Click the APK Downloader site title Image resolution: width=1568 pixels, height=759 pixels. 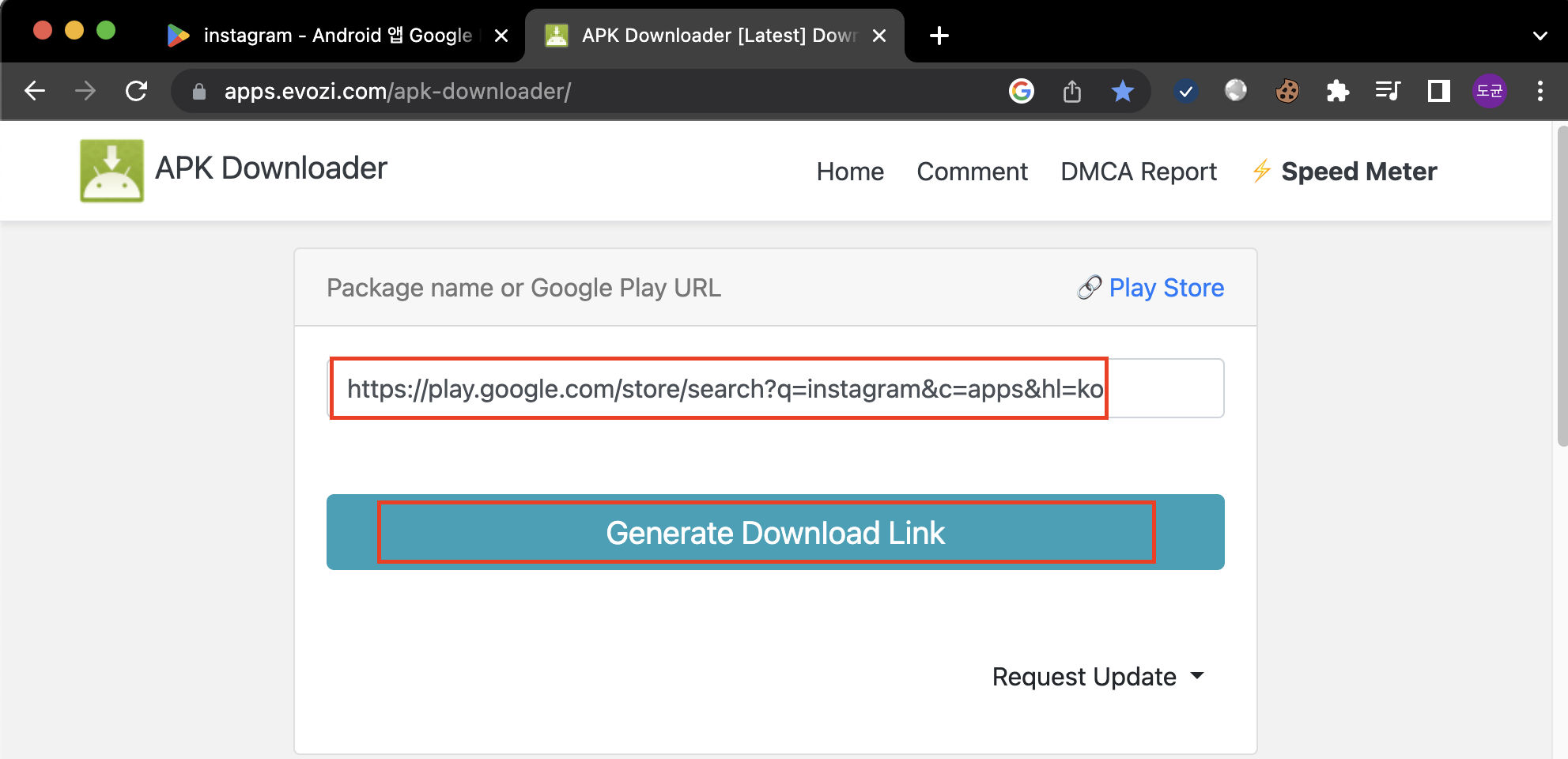(270, 168)
